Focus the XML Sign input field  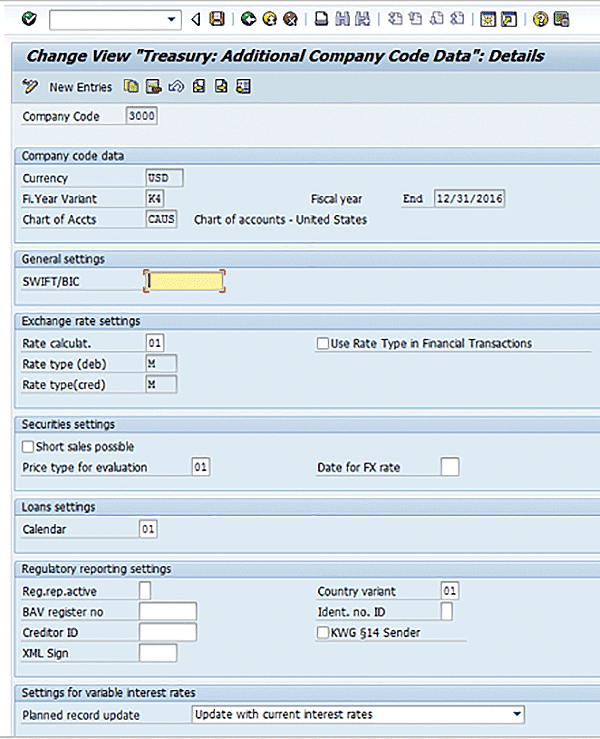158,653
